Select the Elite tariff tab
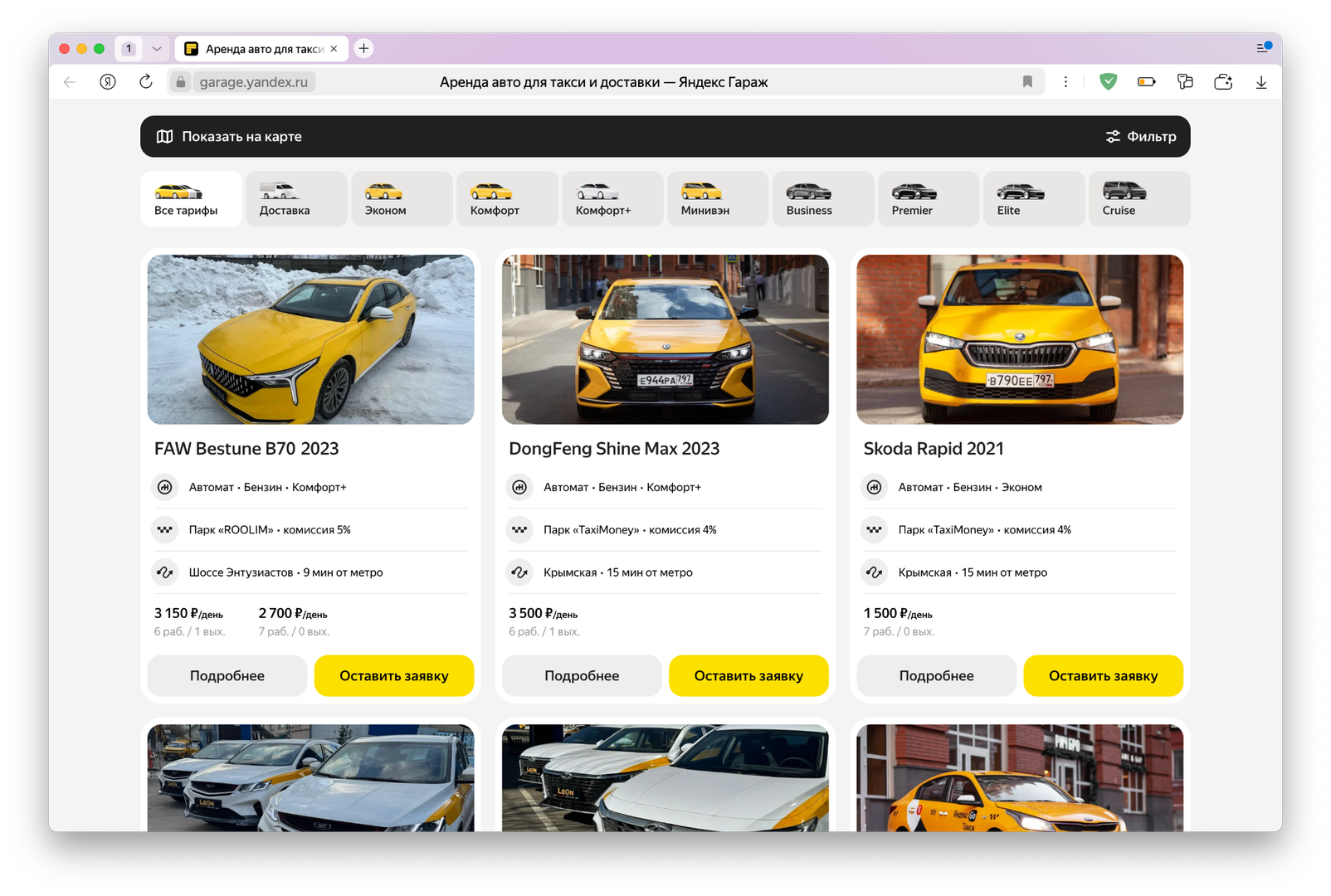The height and width of the screenshot is (896, 1331). (x=1034, y=199)
